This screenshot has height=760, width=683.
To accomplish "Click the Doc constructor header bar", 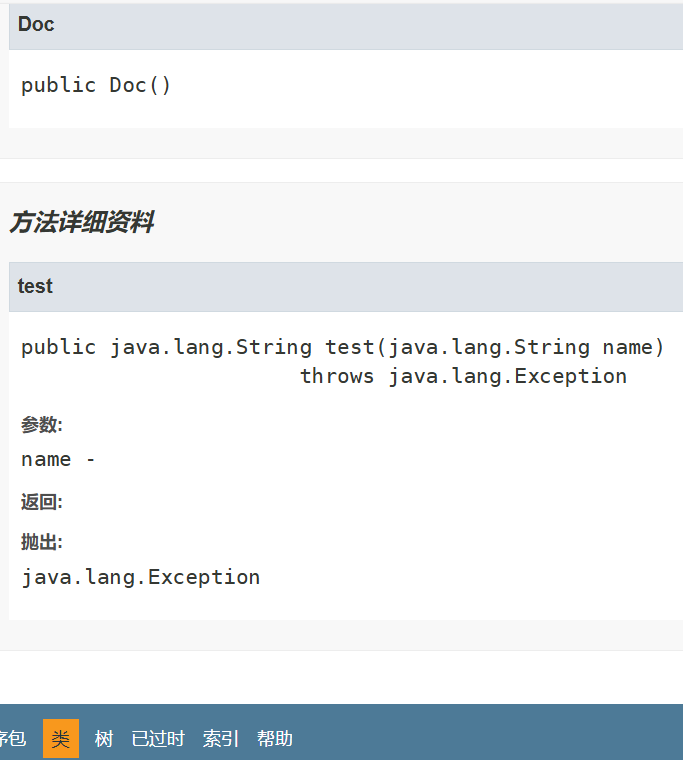I will click(340, 25).
